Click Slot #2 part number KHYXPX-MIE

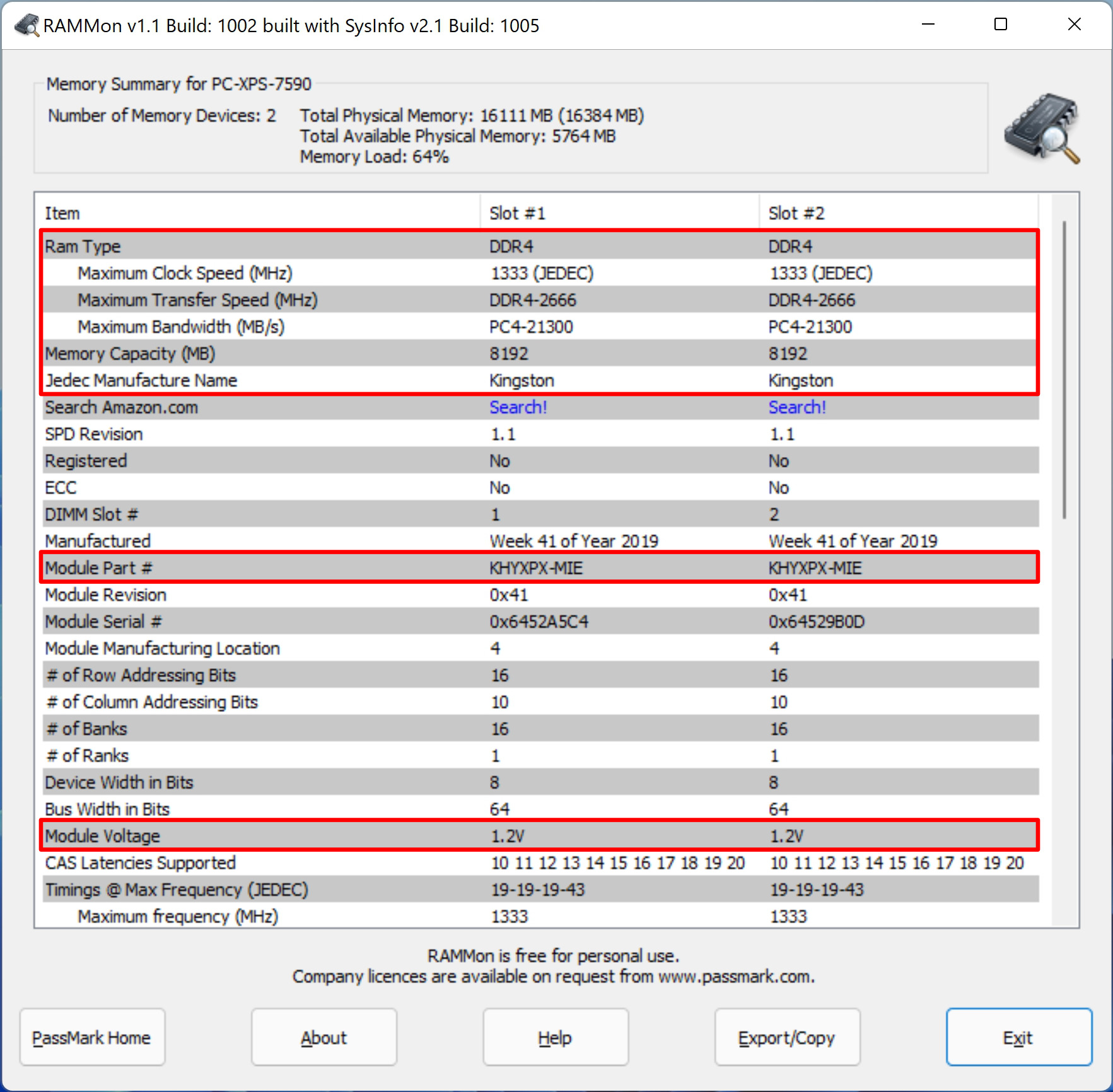815,568
